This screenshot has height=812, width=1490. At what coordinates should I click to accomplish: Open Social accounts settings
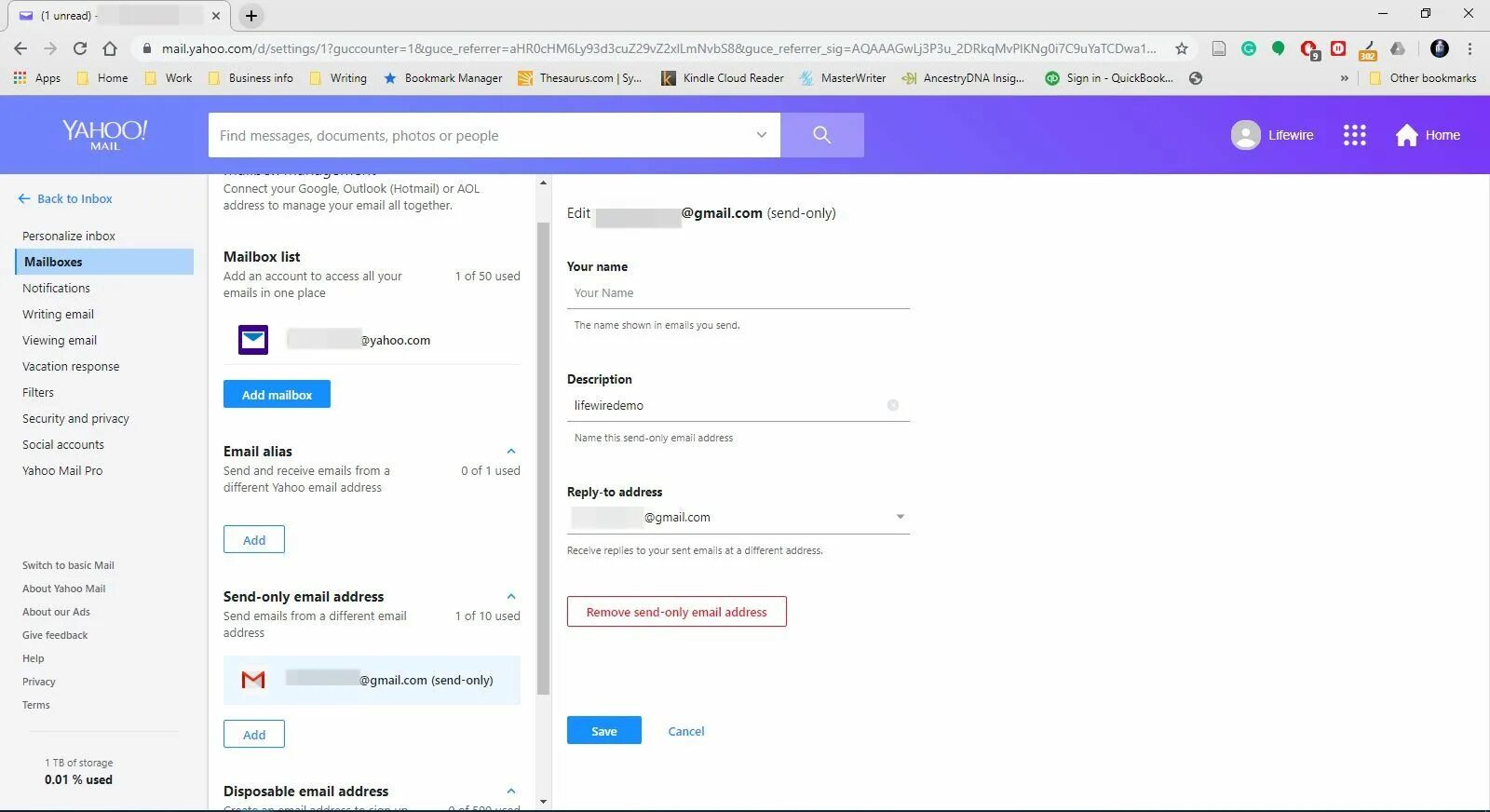pos(63,444)
